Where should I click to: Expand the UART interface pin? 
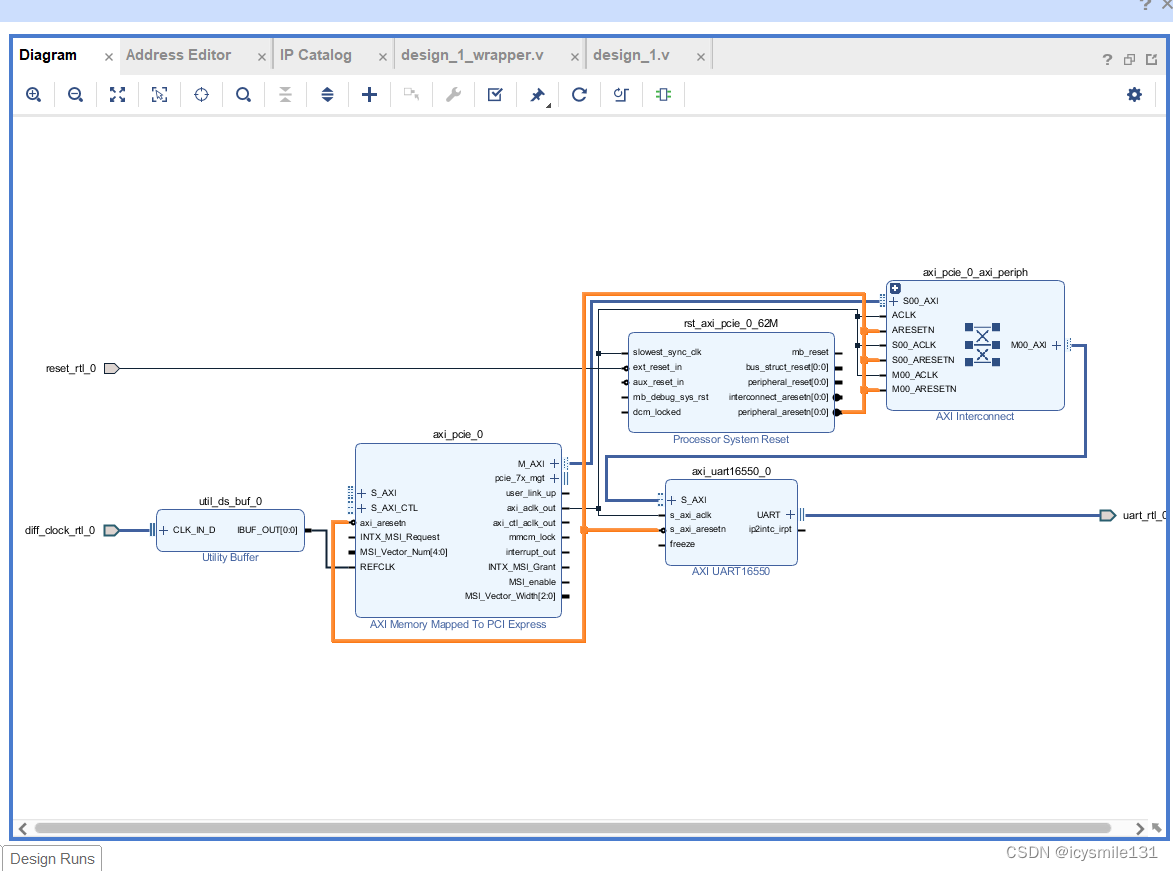(x=790, y=514)
